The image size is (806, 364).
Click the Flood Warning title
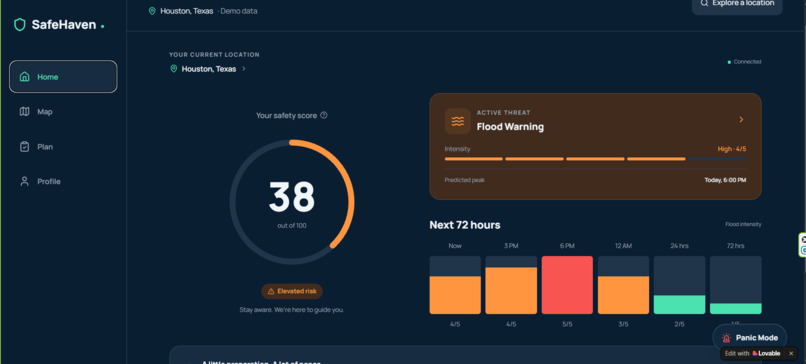(510, 126)
